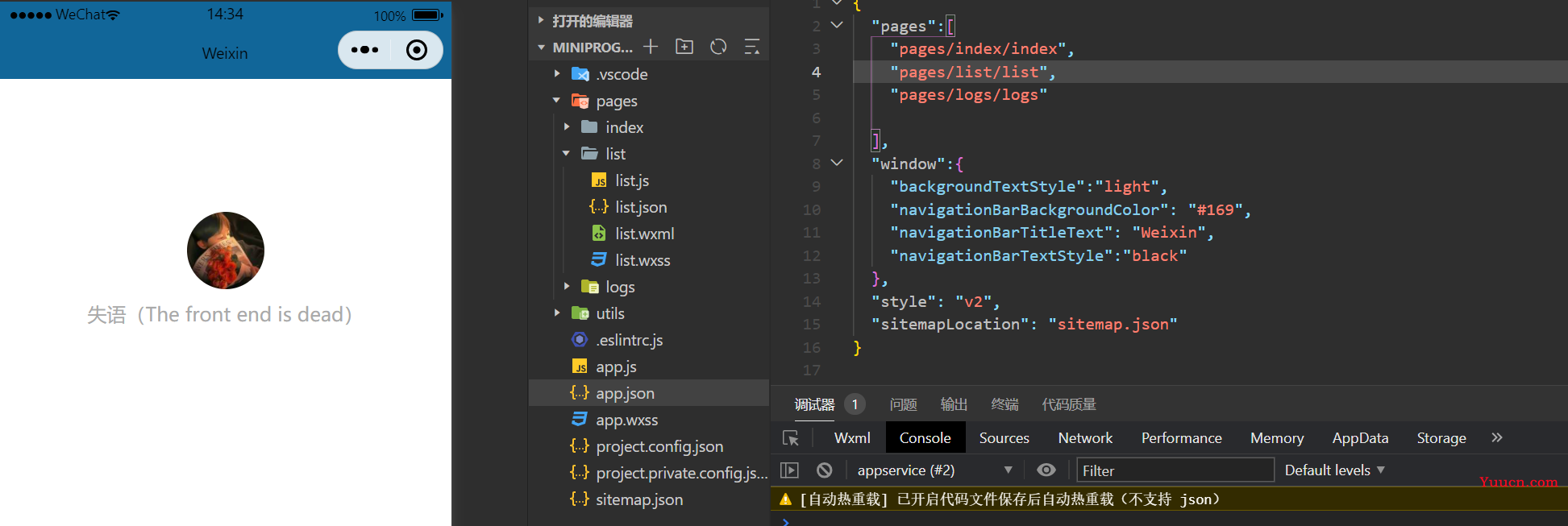This screenshot has height=526, width=1568.
Task: Collapse the MINIPROG... project section
Action: [541, 48]
